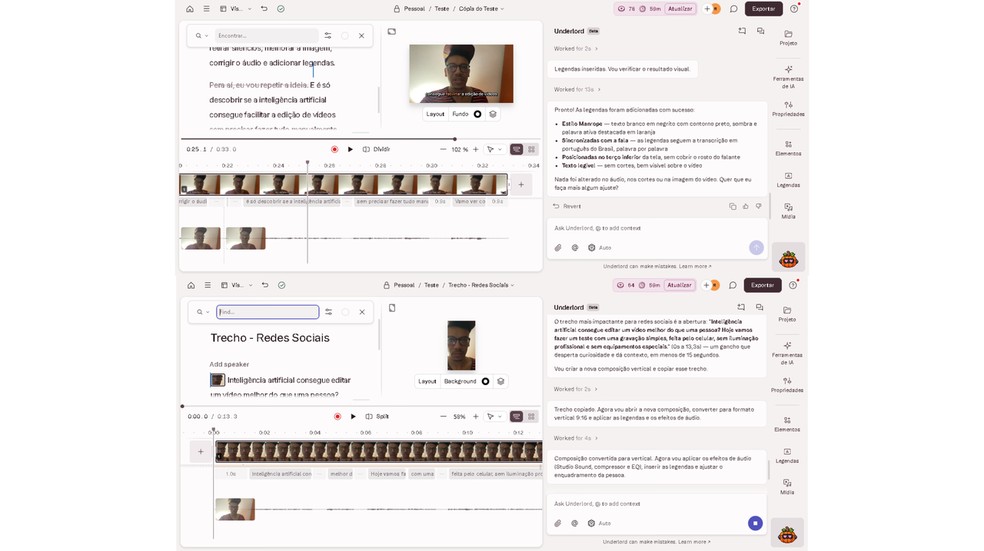Viewport: 984px width, 551px height.
Task: Open Mídia panel in Redes Sociais window
Action: click(x=787, y=487)
